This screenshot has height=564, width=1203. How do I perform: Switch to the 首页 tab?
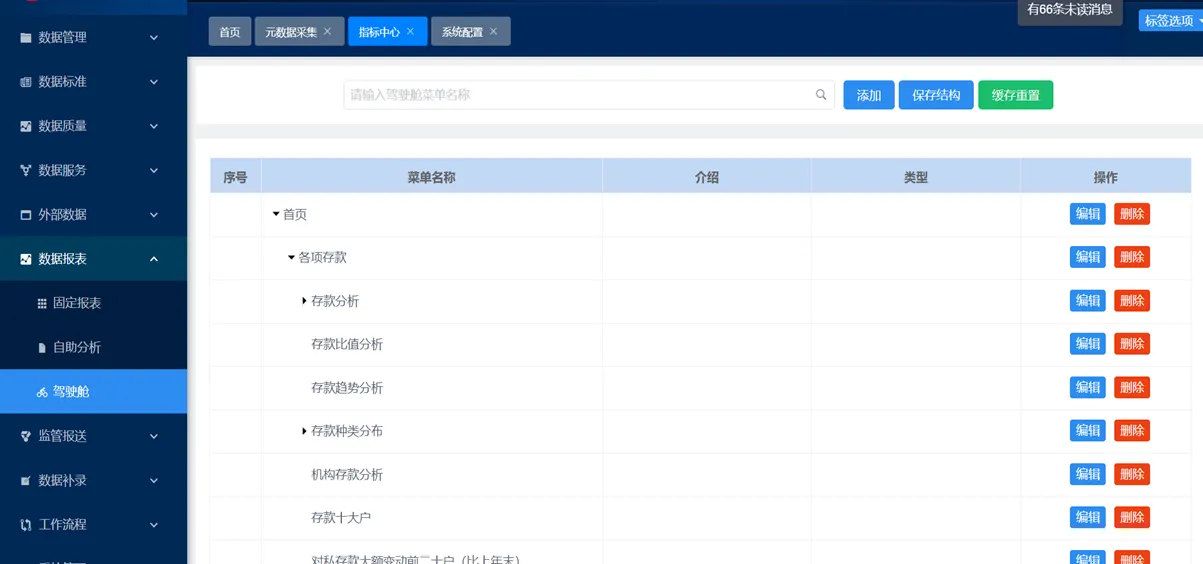[x=230, y=32]
